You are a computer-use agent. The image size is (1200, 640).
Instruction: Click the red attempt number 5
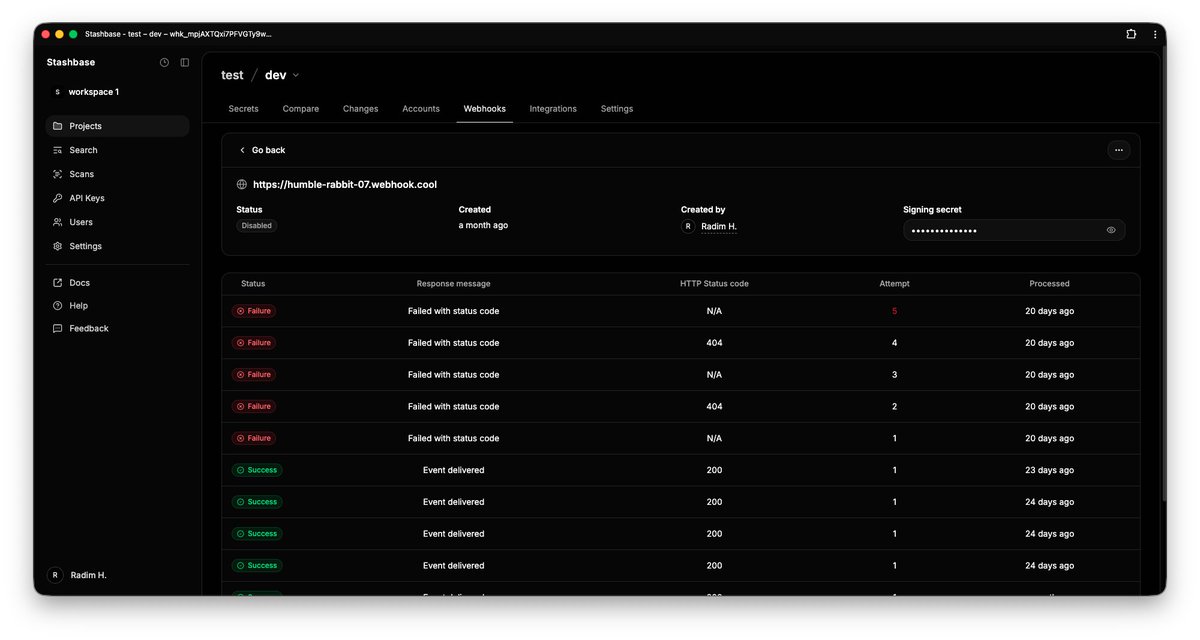click(x=894, y=311)
